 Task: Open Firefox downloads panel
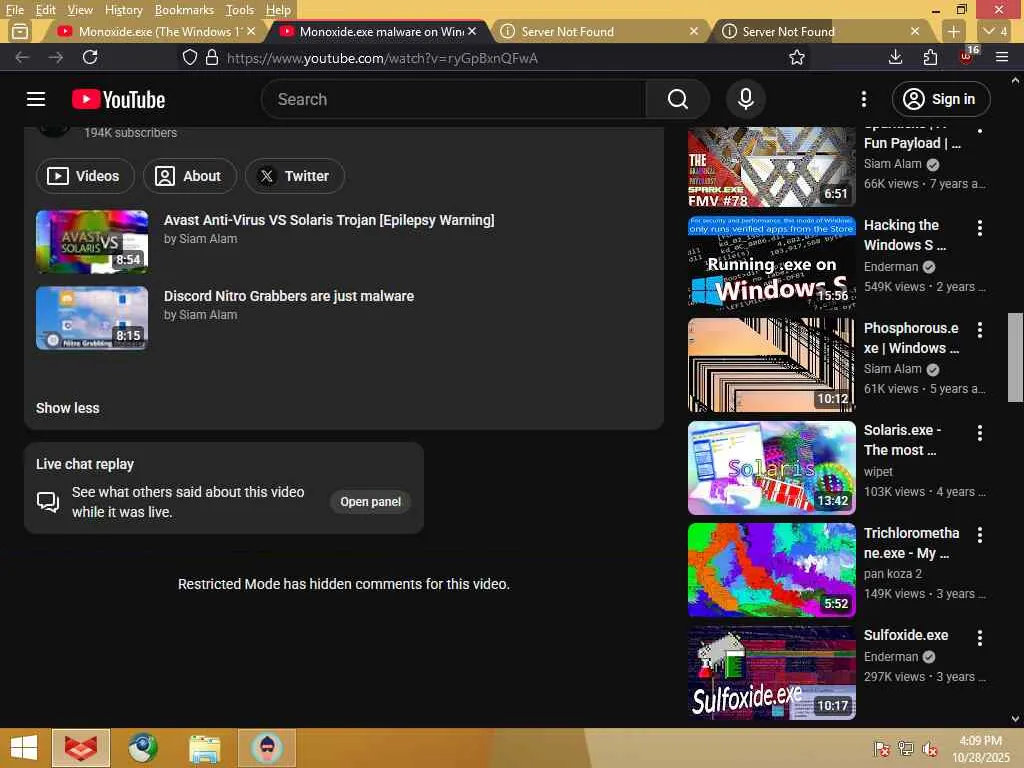[895, 57]
